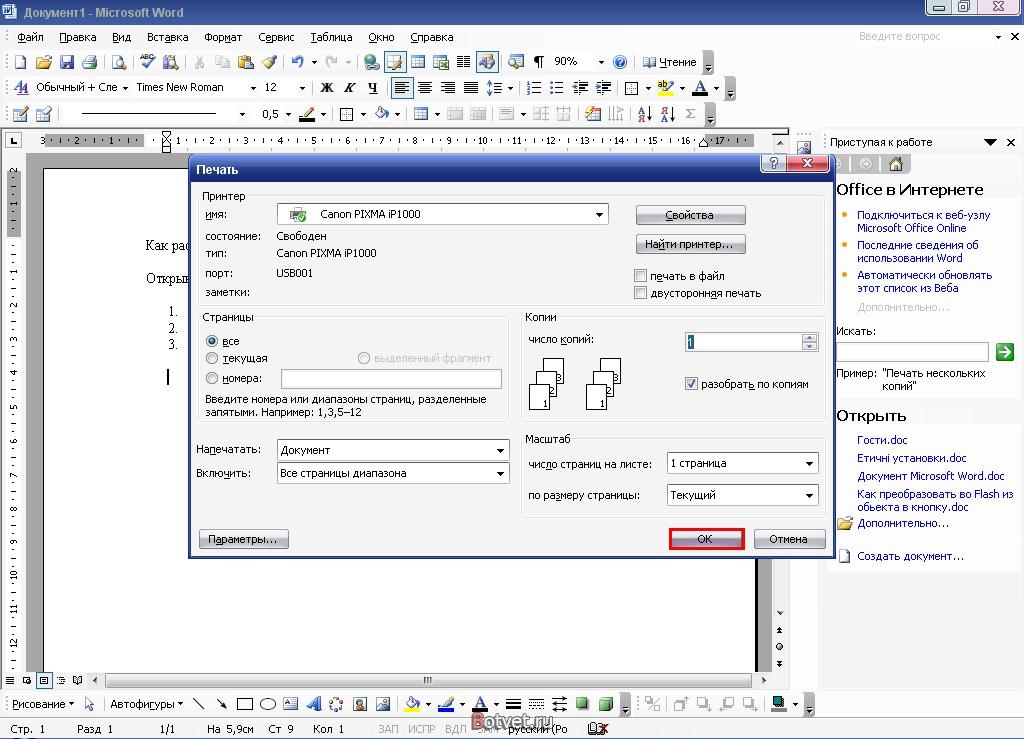The width and height of the screenshot is (1024, 739).
Task: Apply italic formatting (К)
Action: [350, 87]
